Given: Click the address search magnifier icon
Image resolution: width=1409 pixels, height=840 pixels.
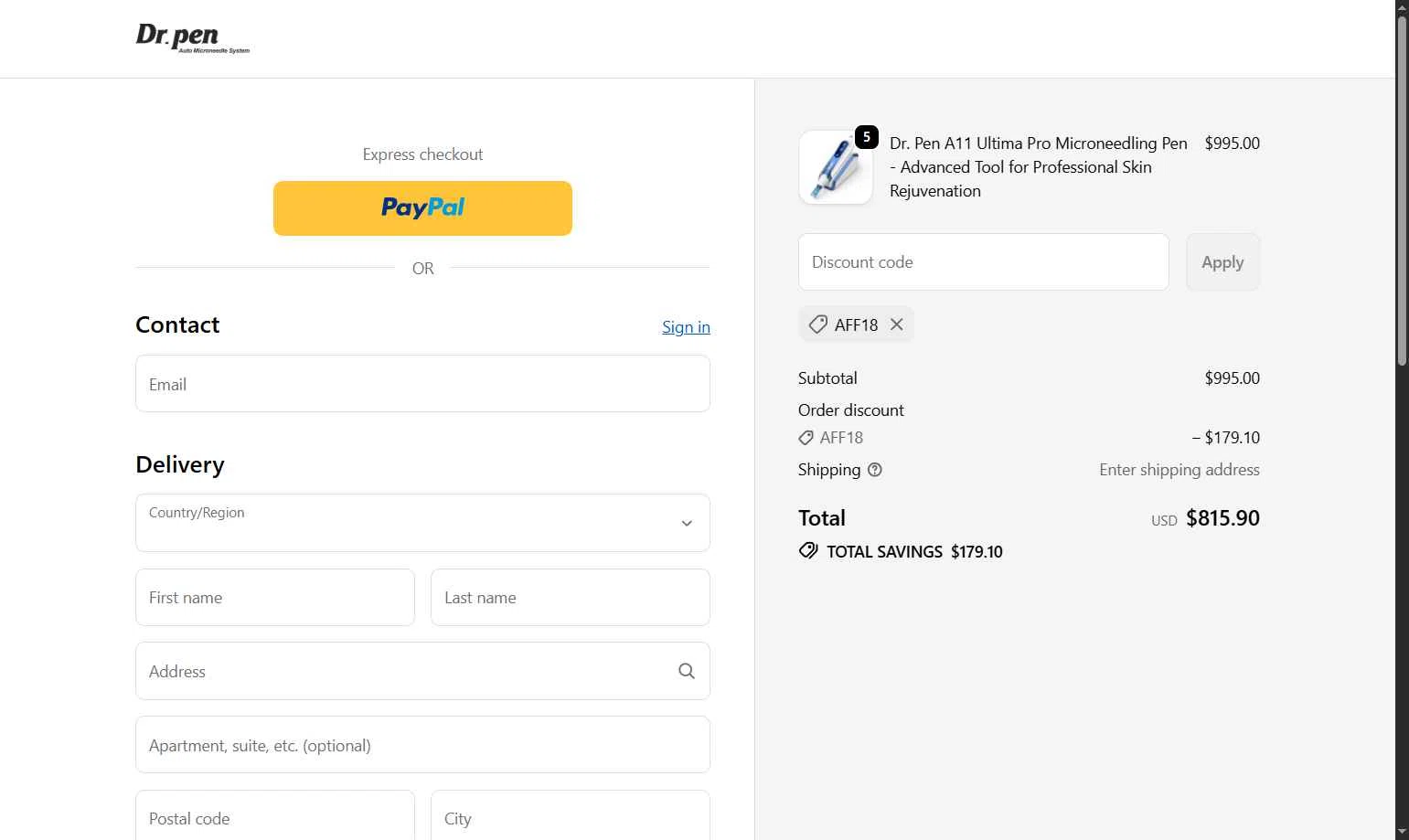Looking at the screenshot, I should (x=687, y=671).
